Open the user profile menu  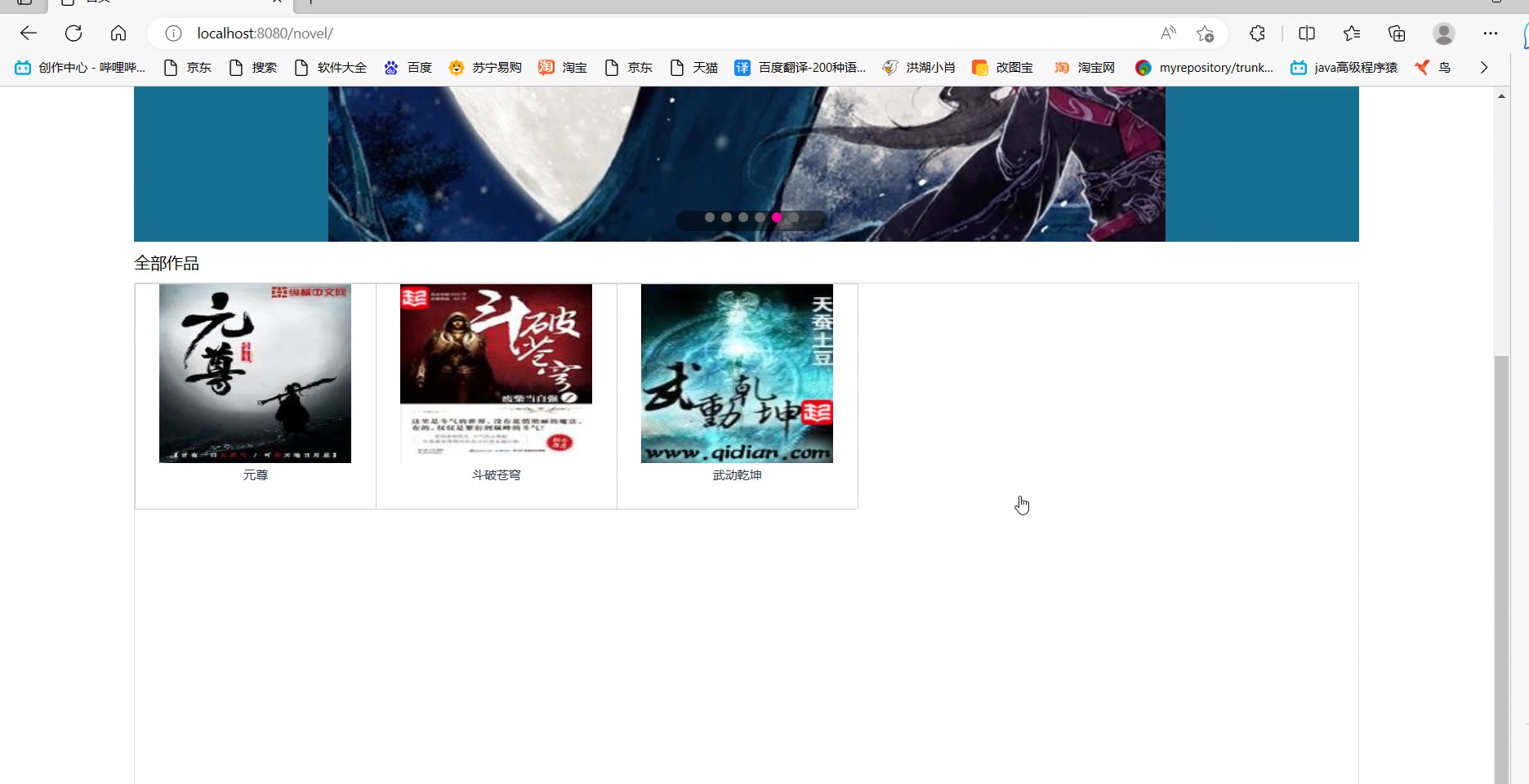pyautogui.click(x=1444, y=33)
